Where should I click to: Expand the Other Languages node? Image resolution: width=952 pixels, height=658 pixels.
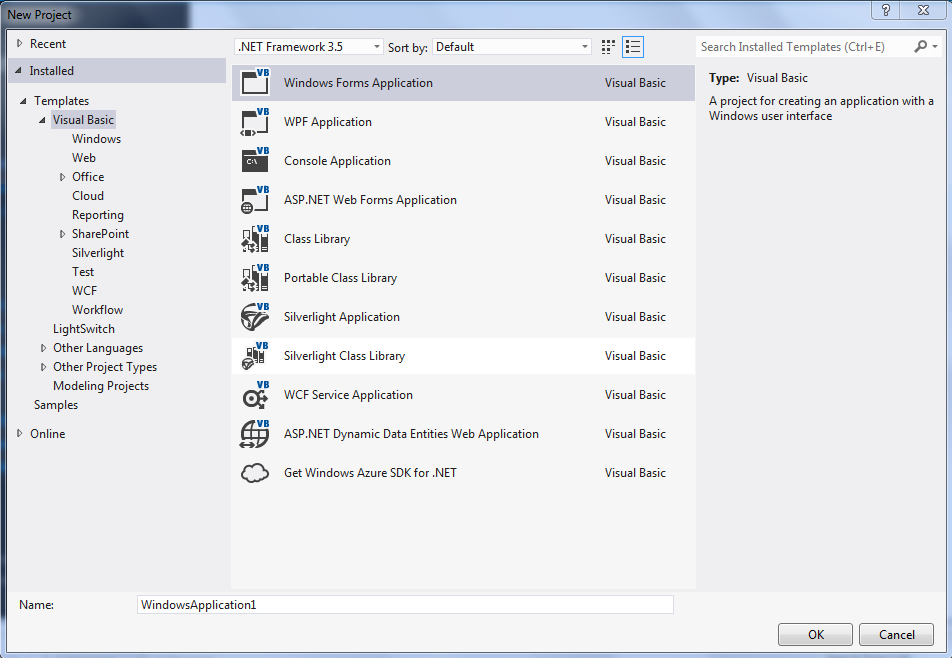pos(43,348)
